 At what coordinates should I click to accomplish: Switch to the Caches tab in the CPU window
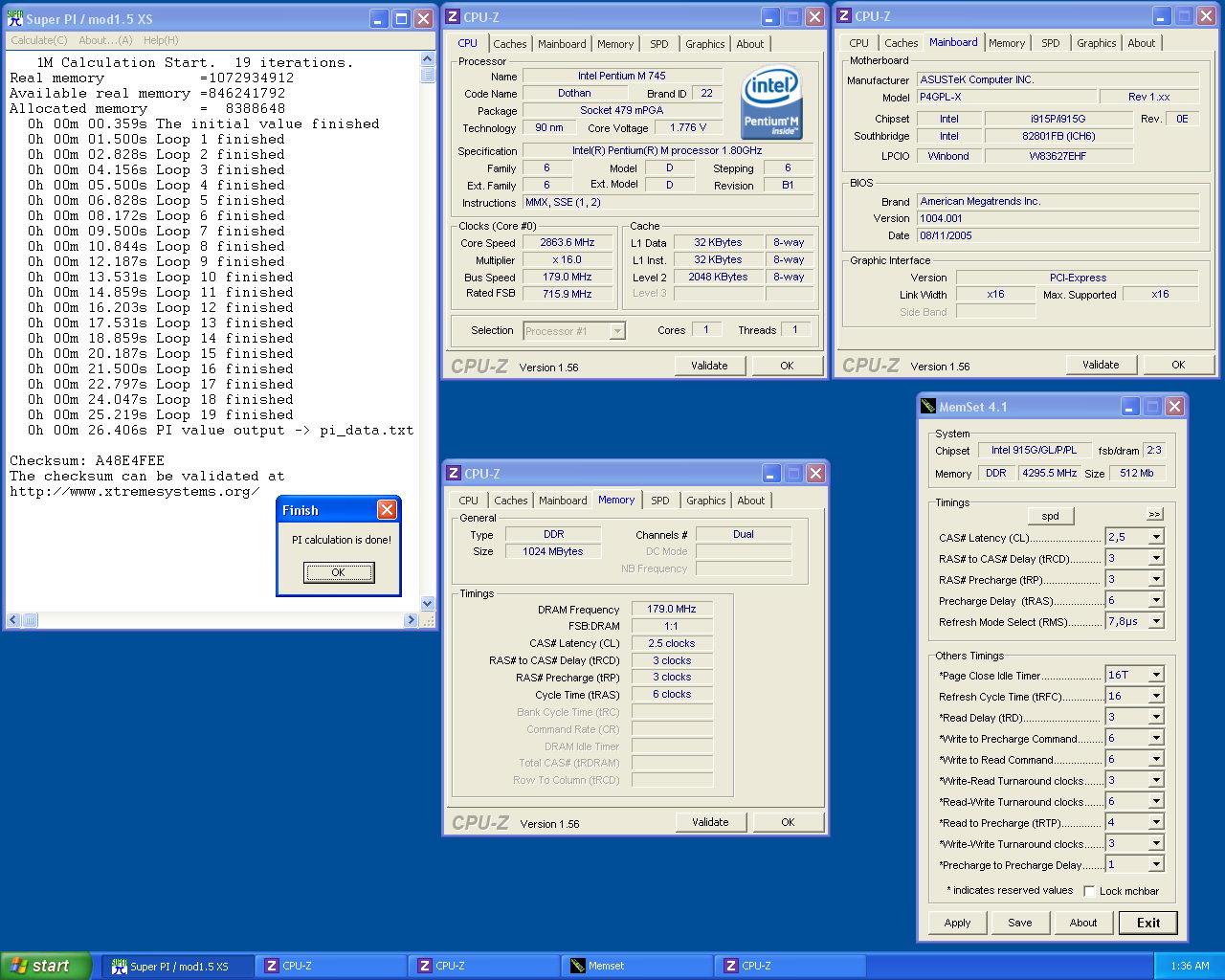[x=510, y=44]
